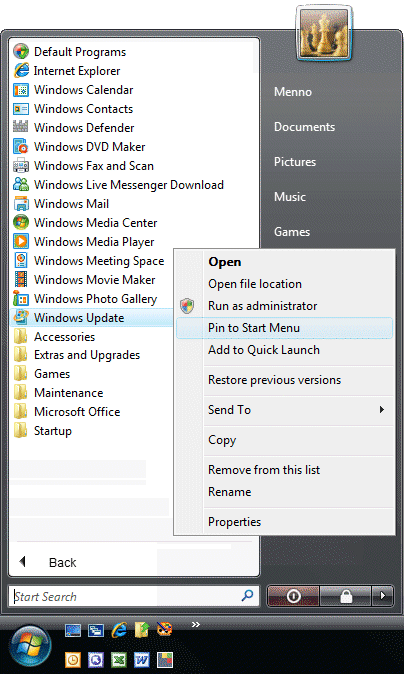Select Open file location in context menu
The height and width of the screenshot is (674, 404).
pos(284,284)
